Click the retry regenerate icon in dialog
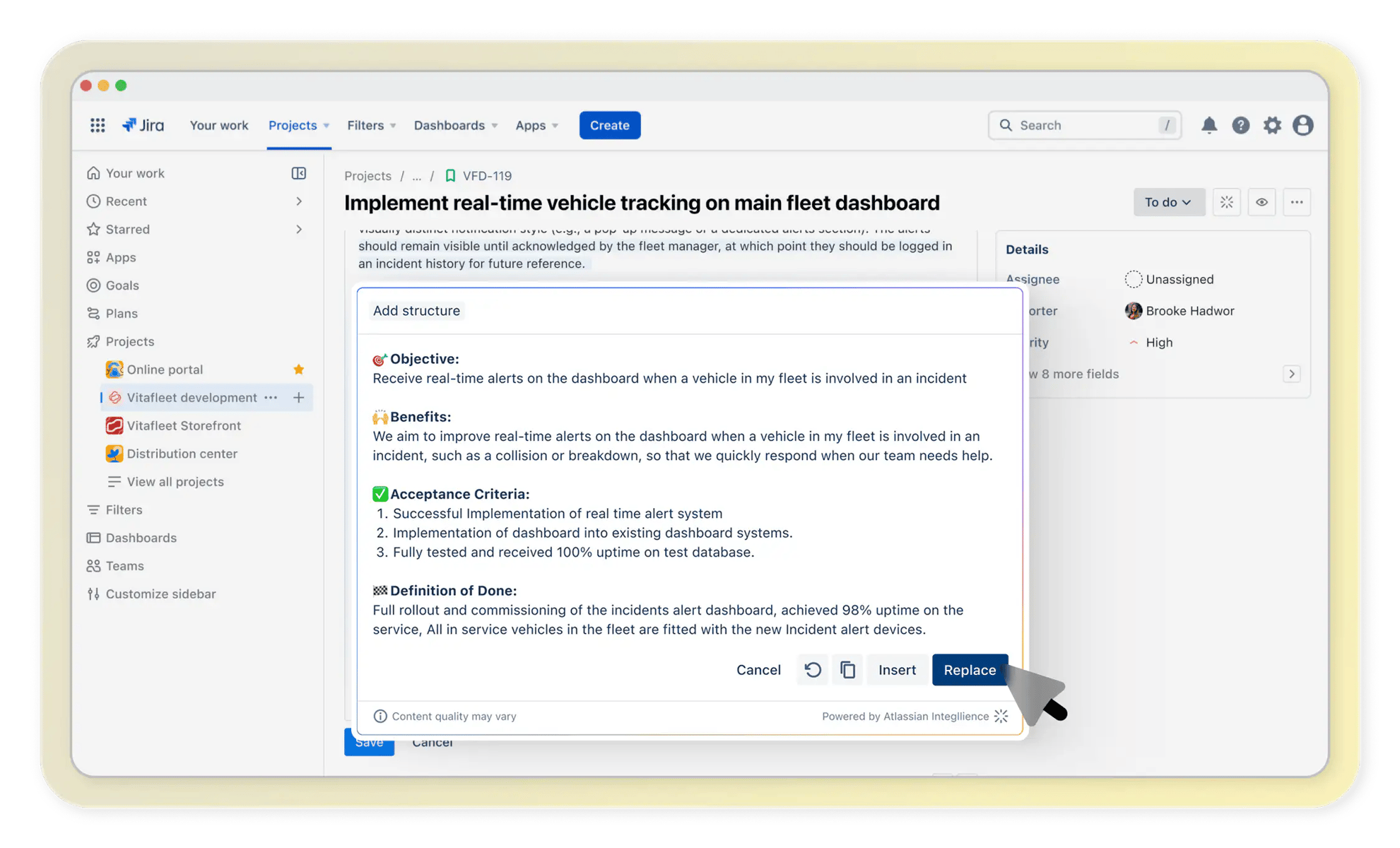This screenshot has width=1400, height=848. (813, 669)
